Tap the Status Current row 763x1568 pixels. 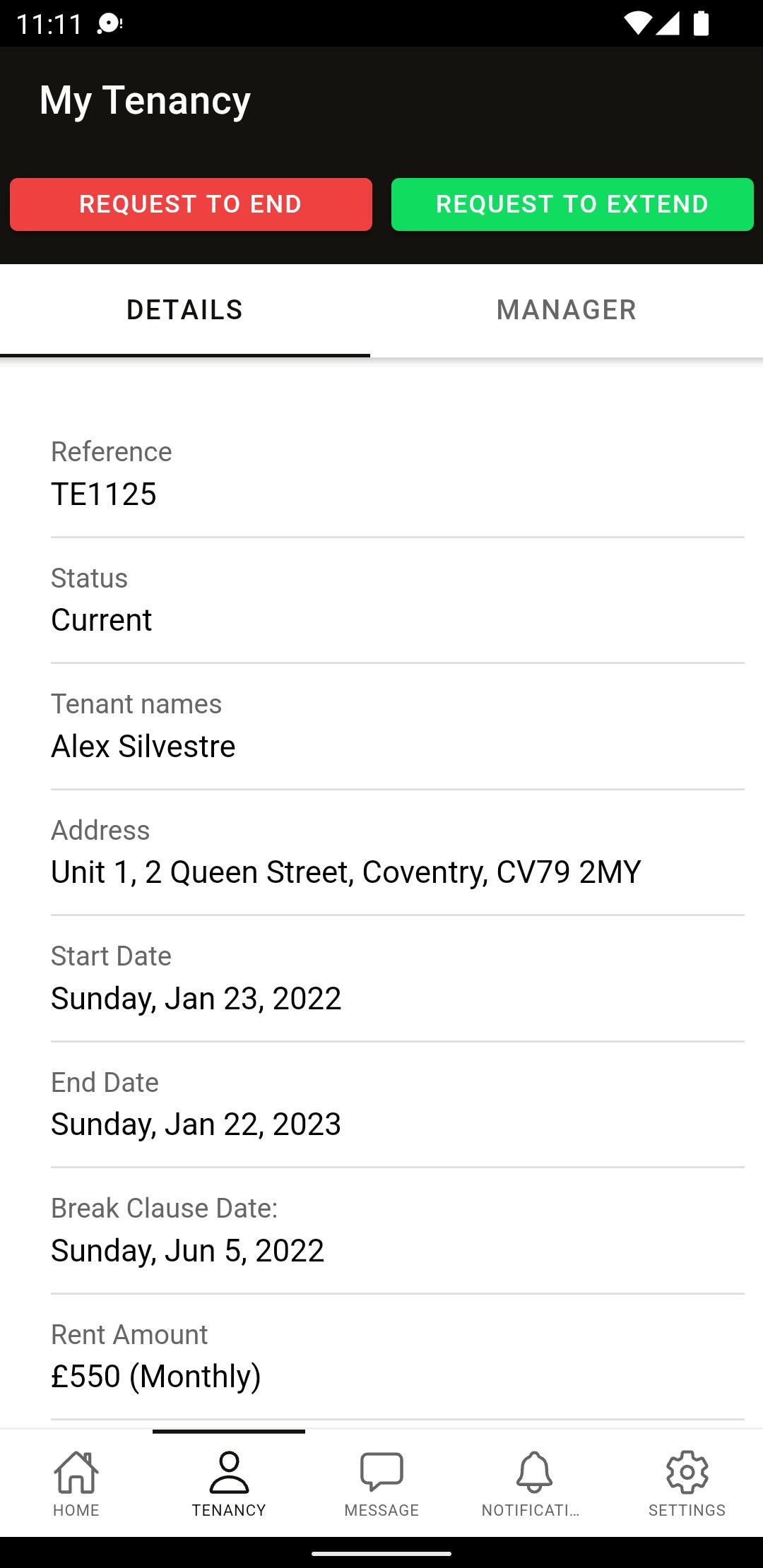[398, 600]
